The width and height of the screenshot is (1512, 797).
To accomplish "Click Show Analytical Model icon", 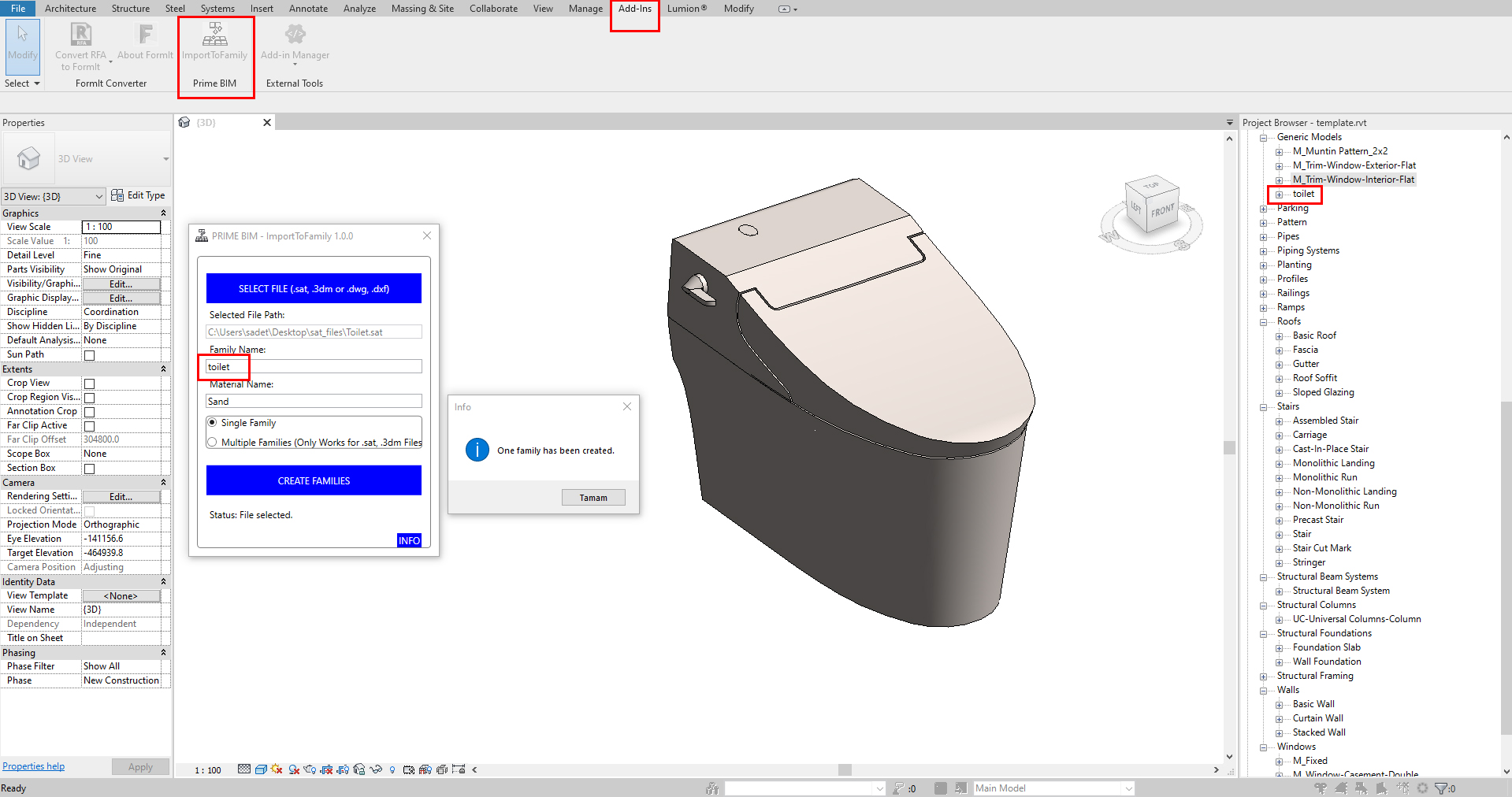I will [x=425, y=769].
